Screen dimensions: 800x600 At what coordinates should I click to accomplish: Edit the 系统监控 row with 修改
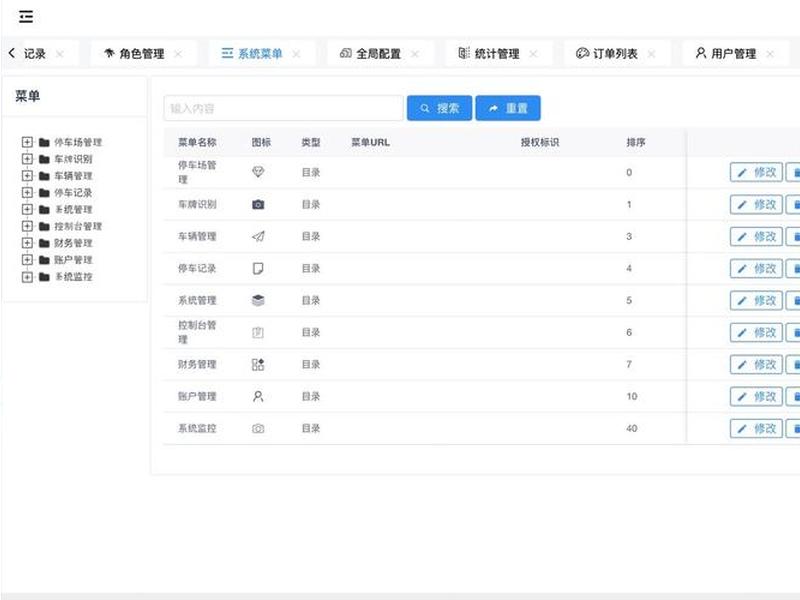756,429
